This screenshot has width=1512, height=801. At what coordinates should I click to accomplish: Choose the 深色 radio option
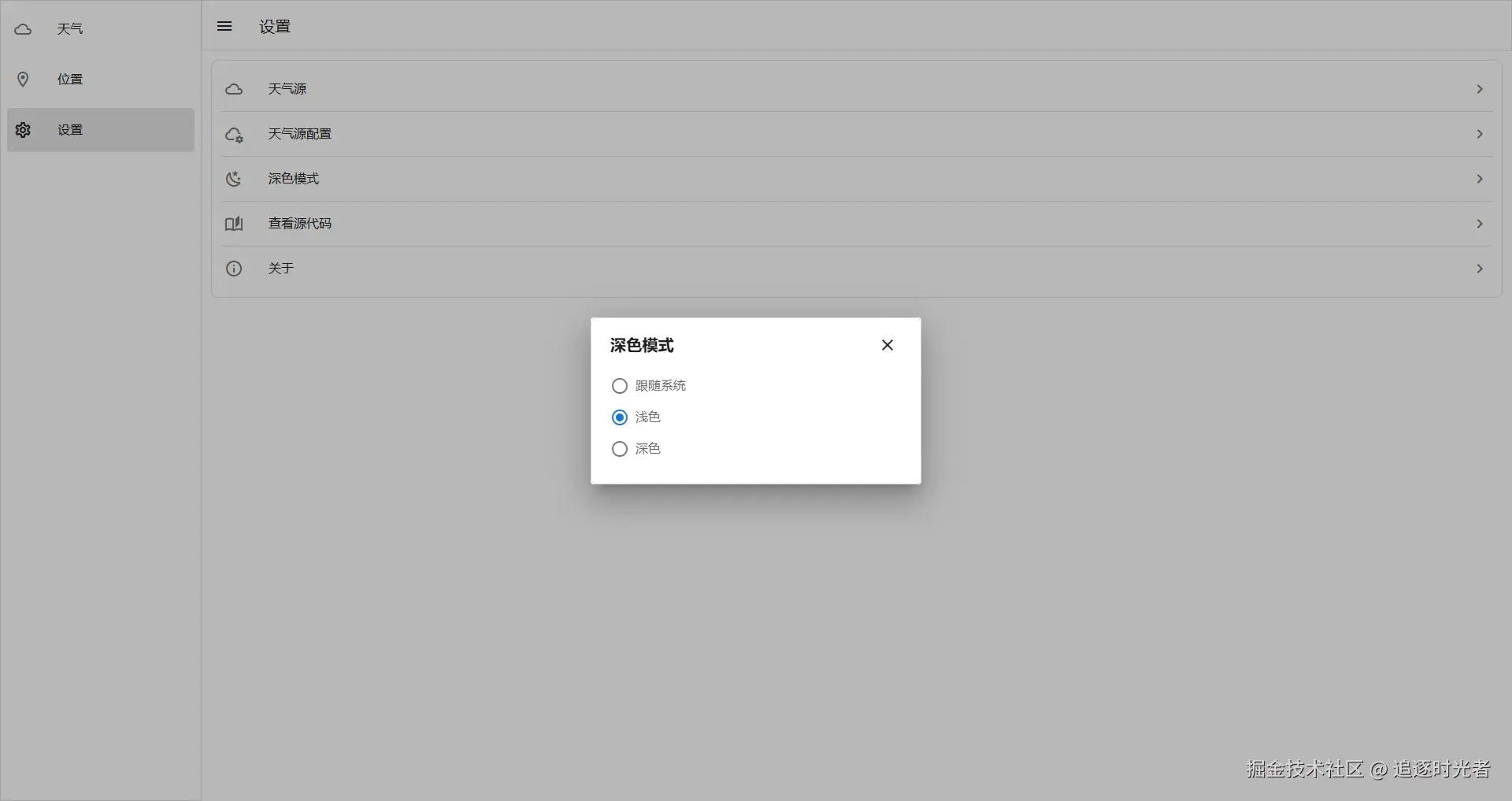click(620, 449)
